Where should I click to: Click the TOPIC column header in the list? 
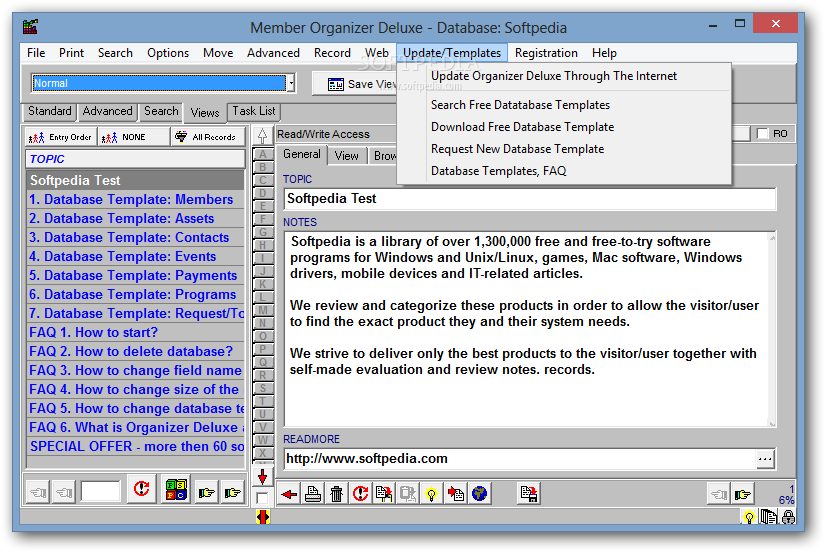[135, 159]
